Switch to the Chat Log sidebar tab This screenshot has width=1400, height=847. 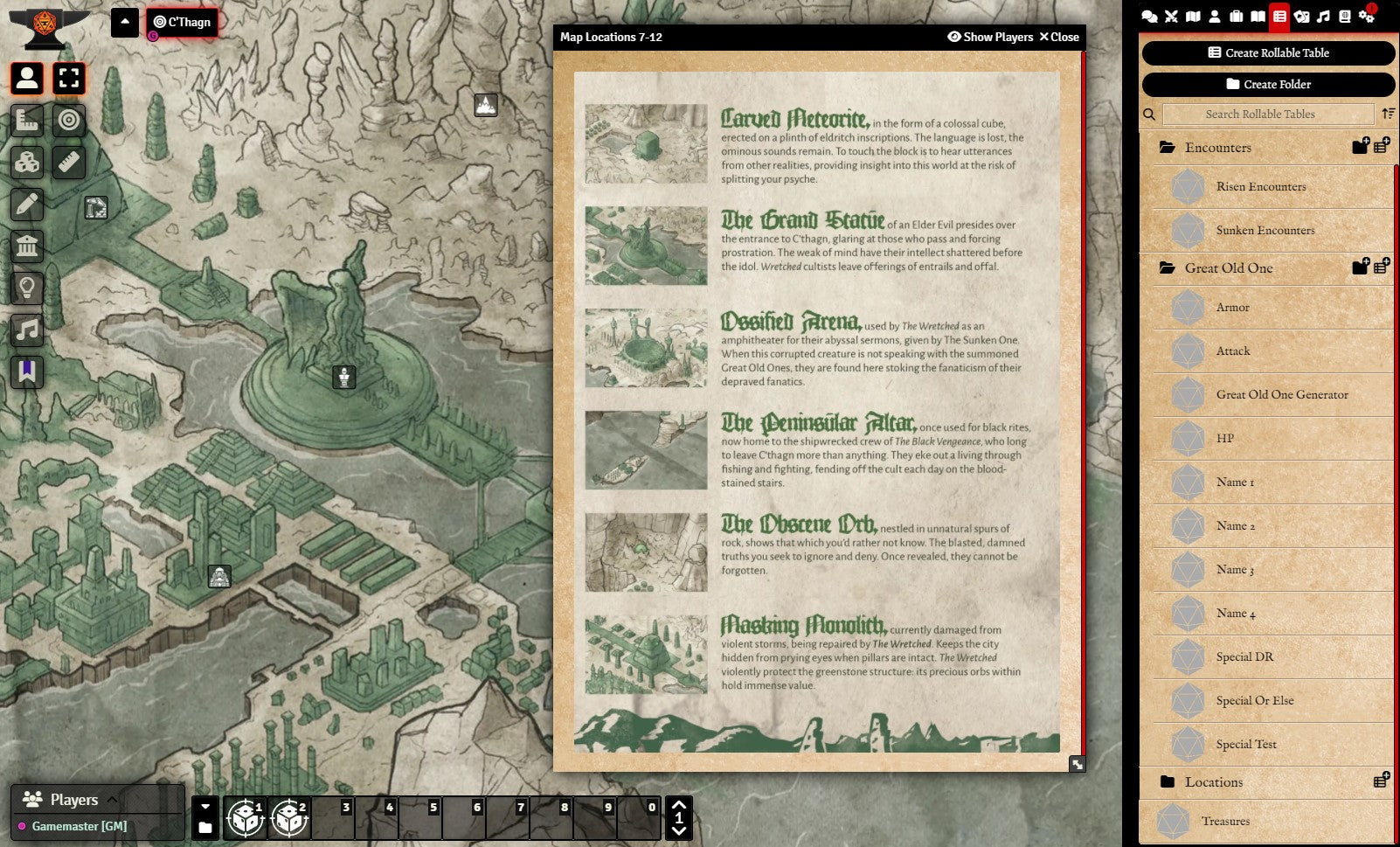(1149, 17)
